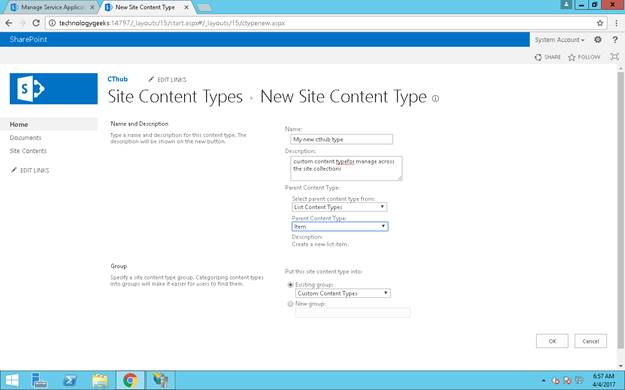Open the Windows Start menu
The height and width of the screenshot is (390, 625).
coord(12,380)
